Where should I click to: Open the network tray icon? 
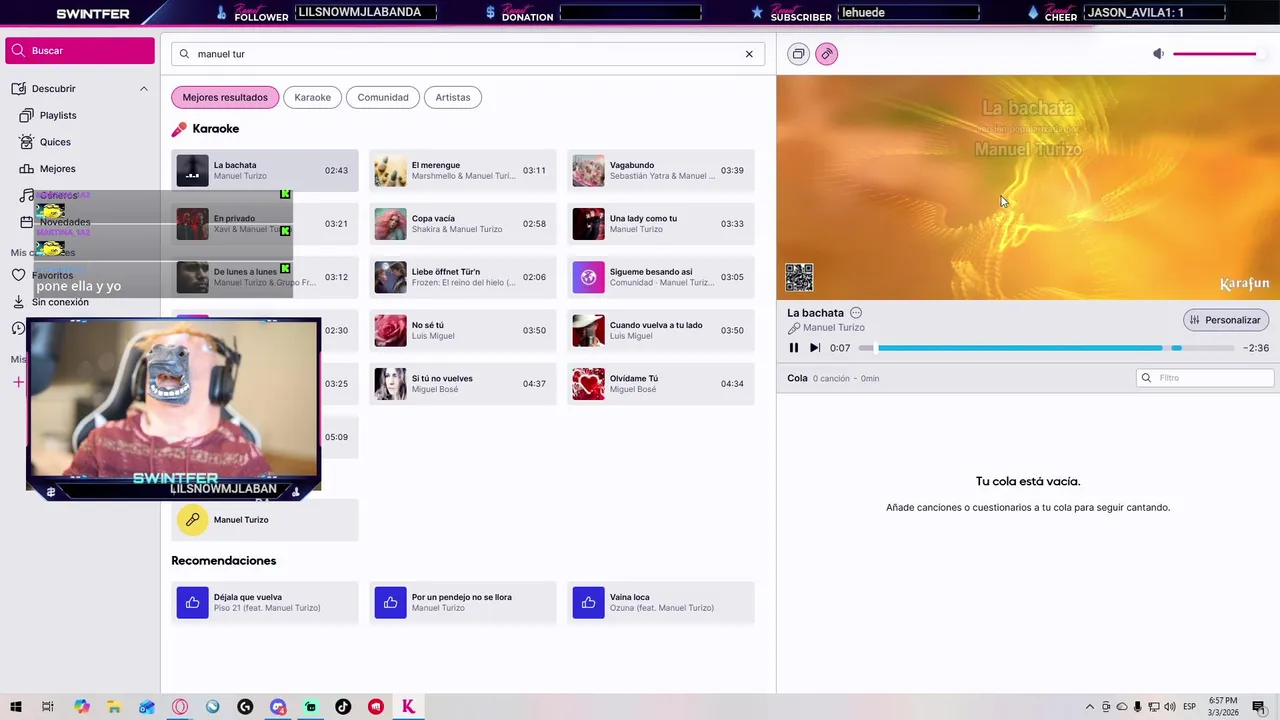click(x=1154, y=707)
